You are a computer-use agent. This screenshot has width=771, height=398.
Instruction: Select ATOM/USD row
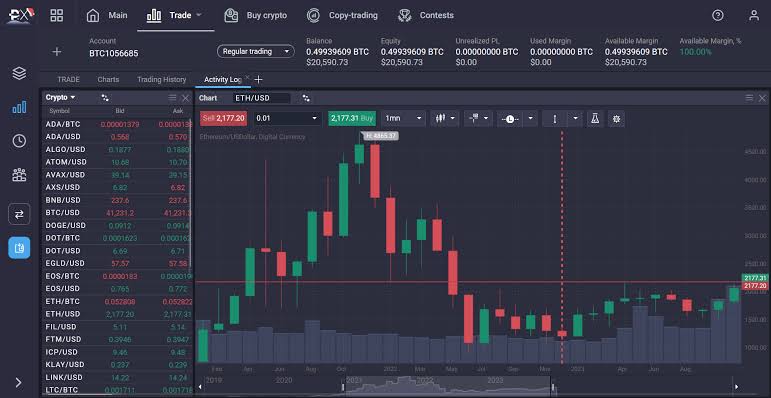click(117, 162)
